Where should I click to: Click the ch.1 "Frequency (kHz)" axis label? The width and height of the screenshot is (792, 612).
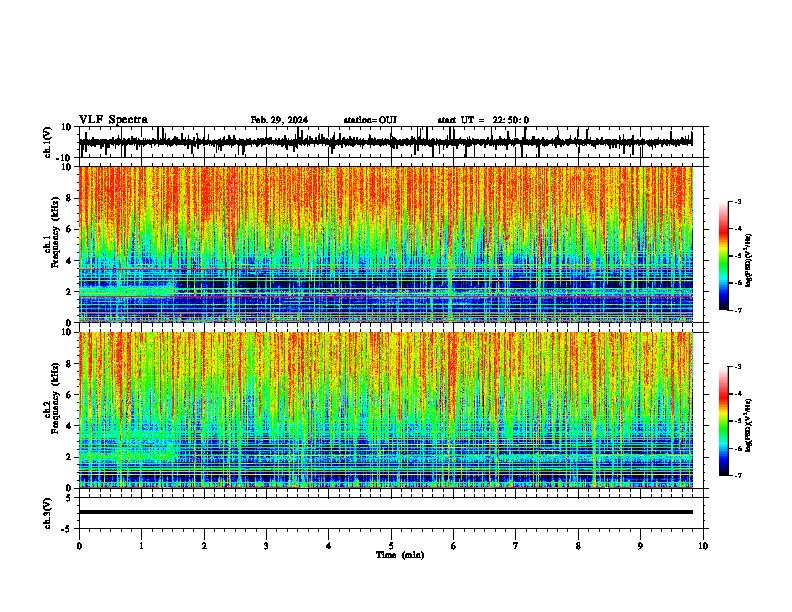click(55, 232)
